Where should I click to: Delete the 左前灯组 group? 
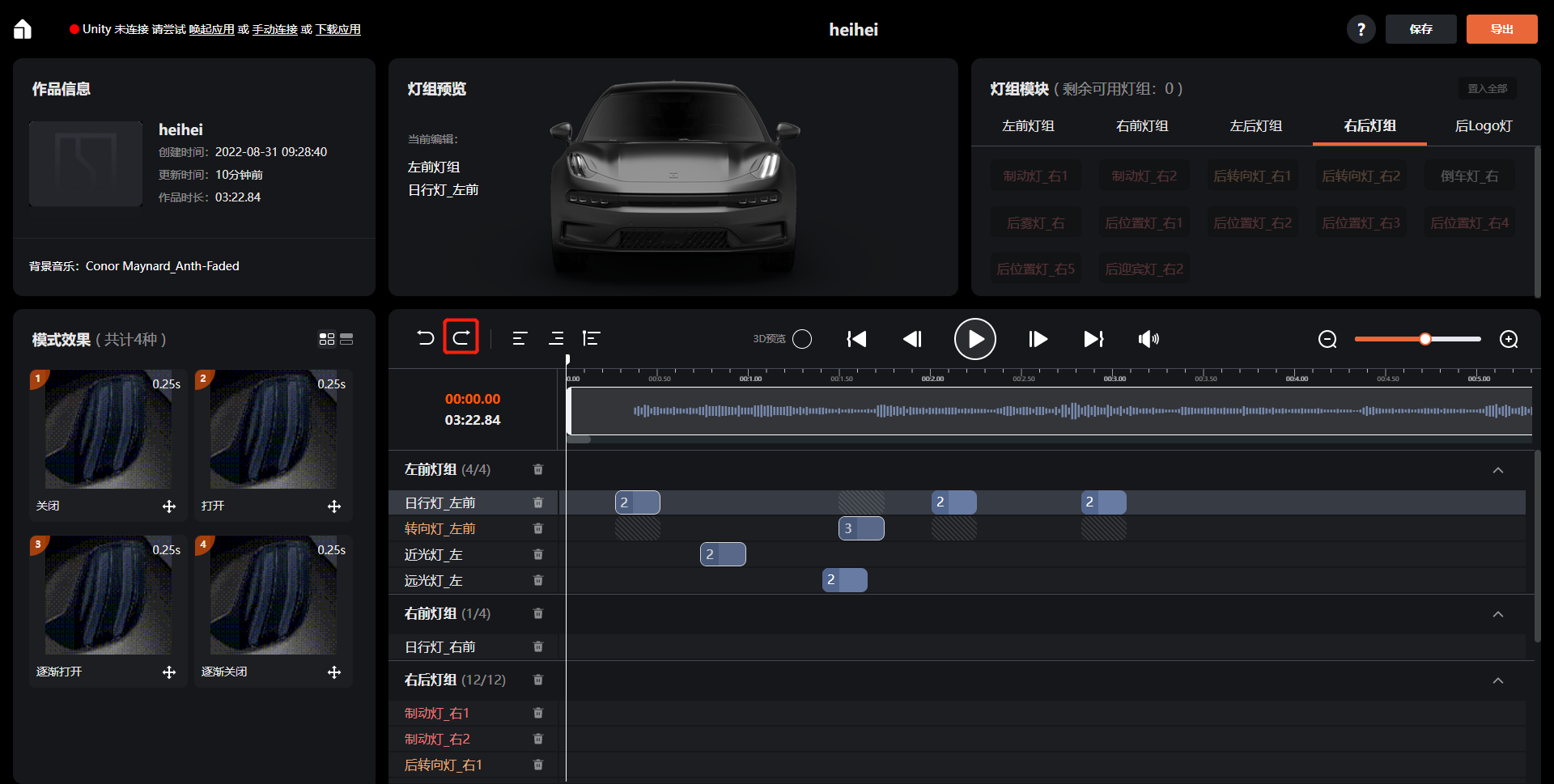coord(538,469)
